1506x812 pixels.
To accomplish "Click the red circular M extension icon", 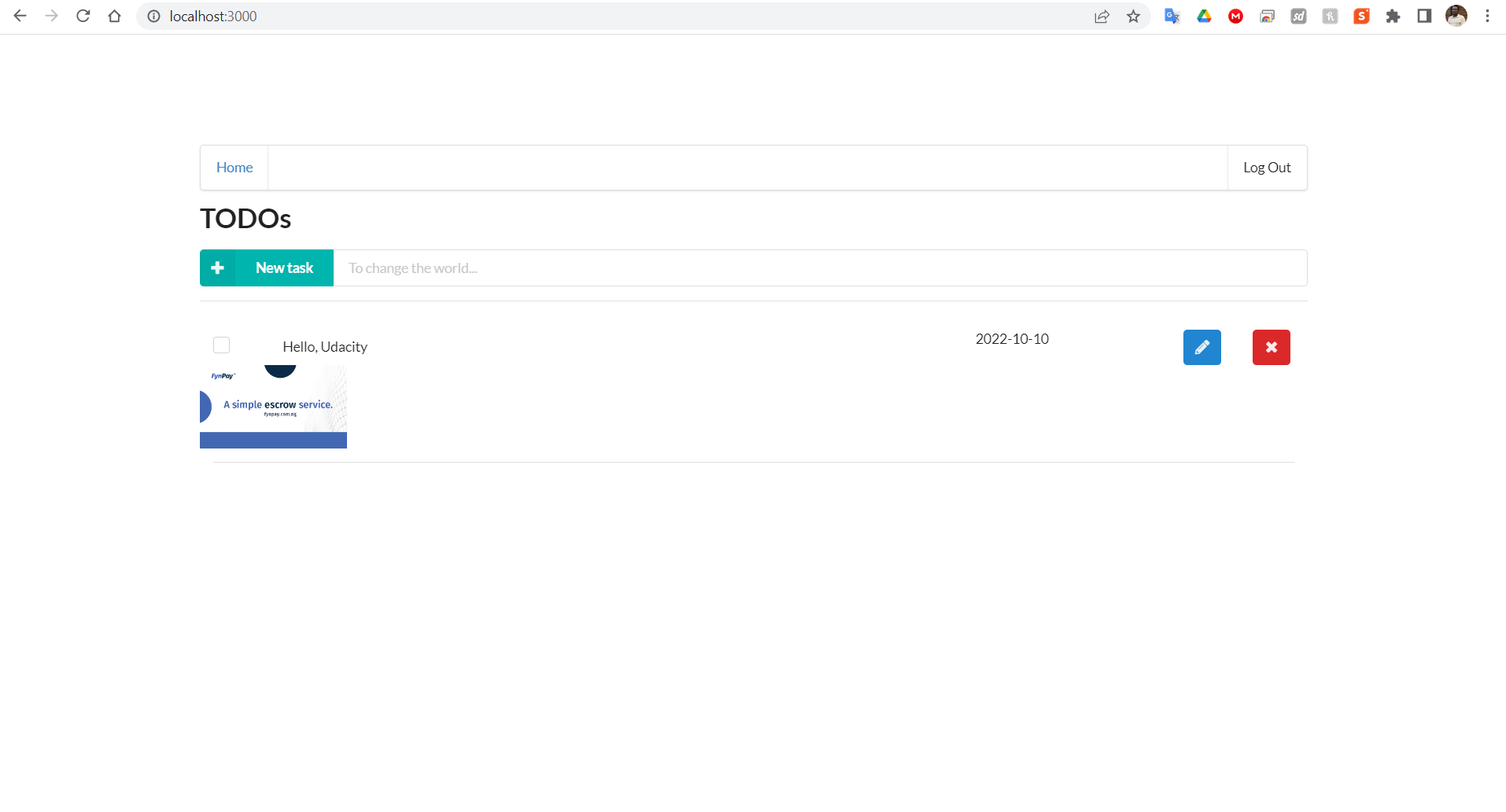I will [1235, 17].
